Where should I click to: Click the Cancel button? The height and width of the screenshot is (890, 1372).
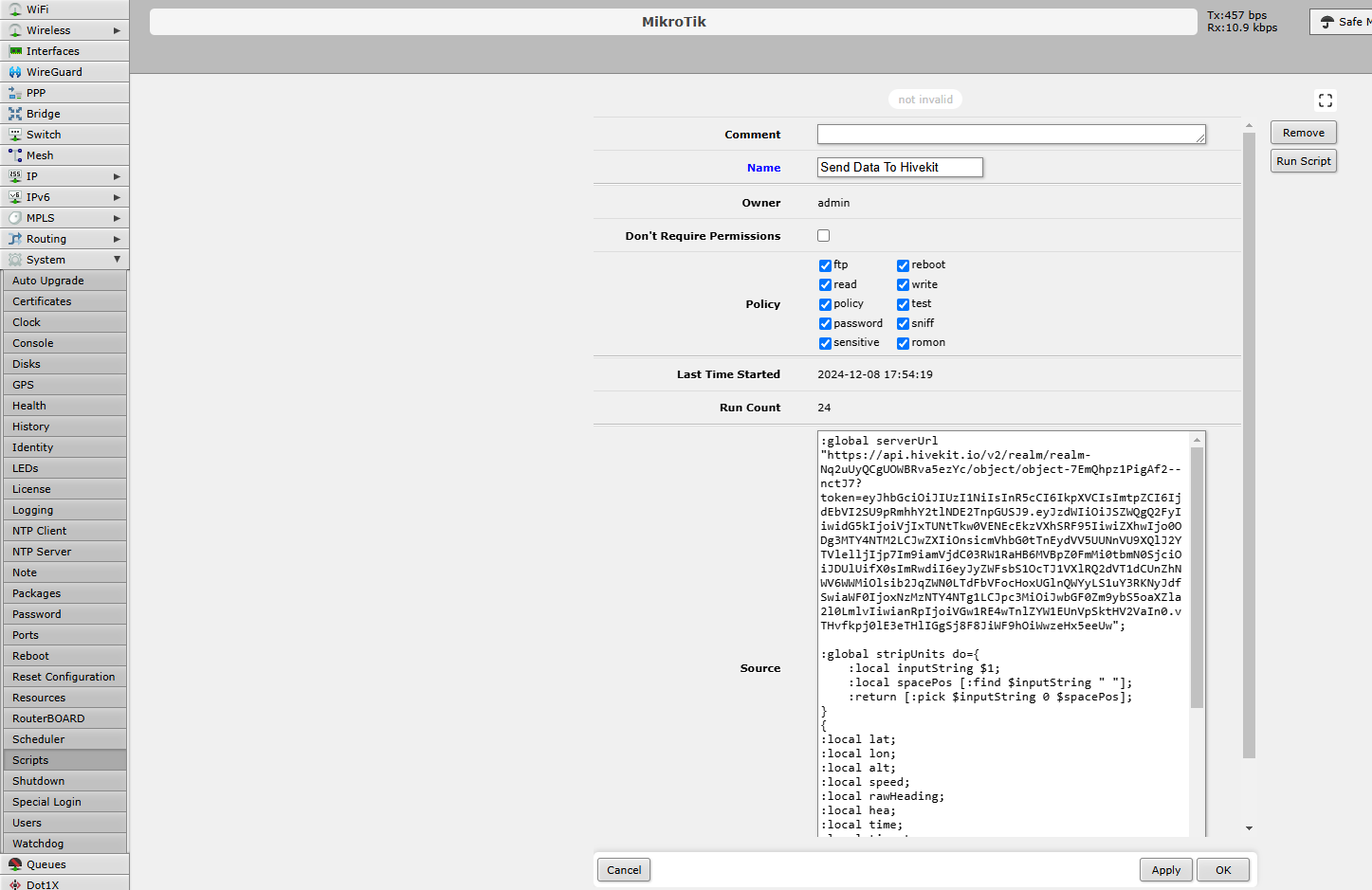[x=624, y=870]
